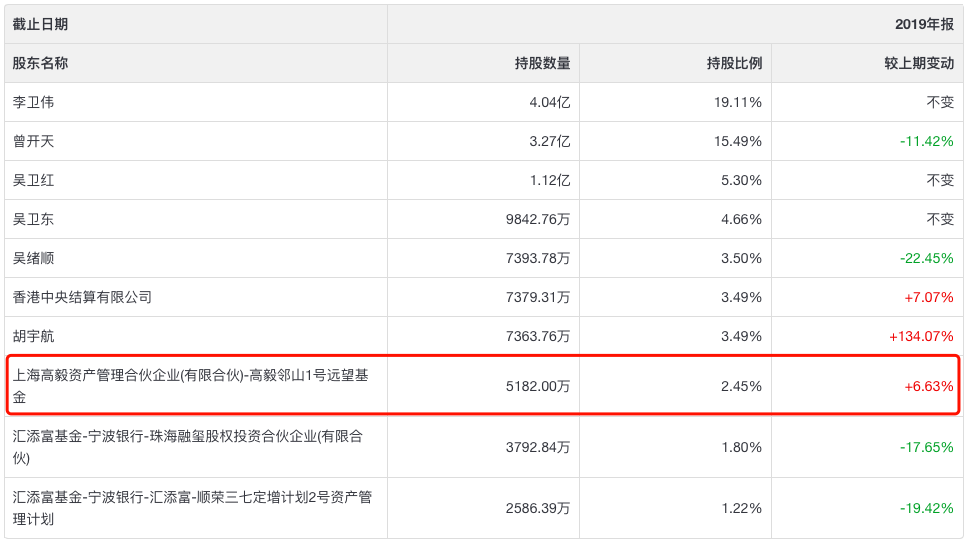
Task: Select the 珠海融玺股权投资合伙企业 shareholder name
Action: pyautogui.click(x=187, y=447)
